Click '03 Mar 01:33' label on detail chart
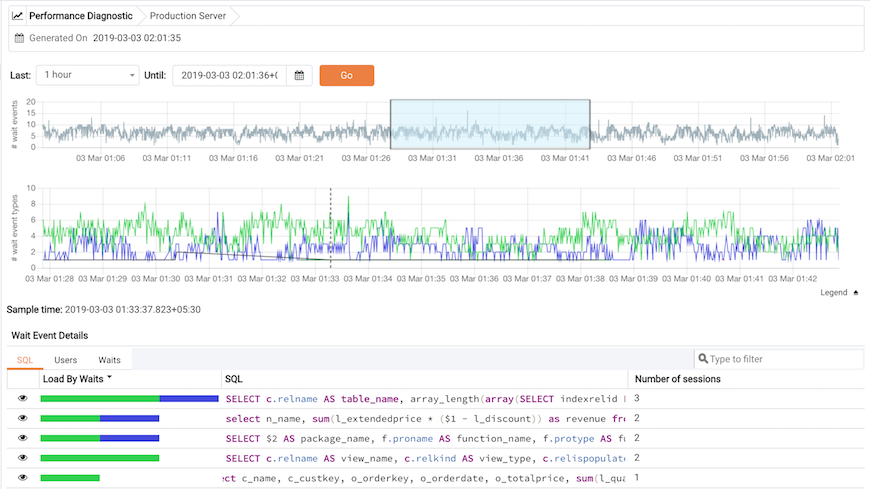870x489 pixels. pyautogui.click(x=315, y=279)
